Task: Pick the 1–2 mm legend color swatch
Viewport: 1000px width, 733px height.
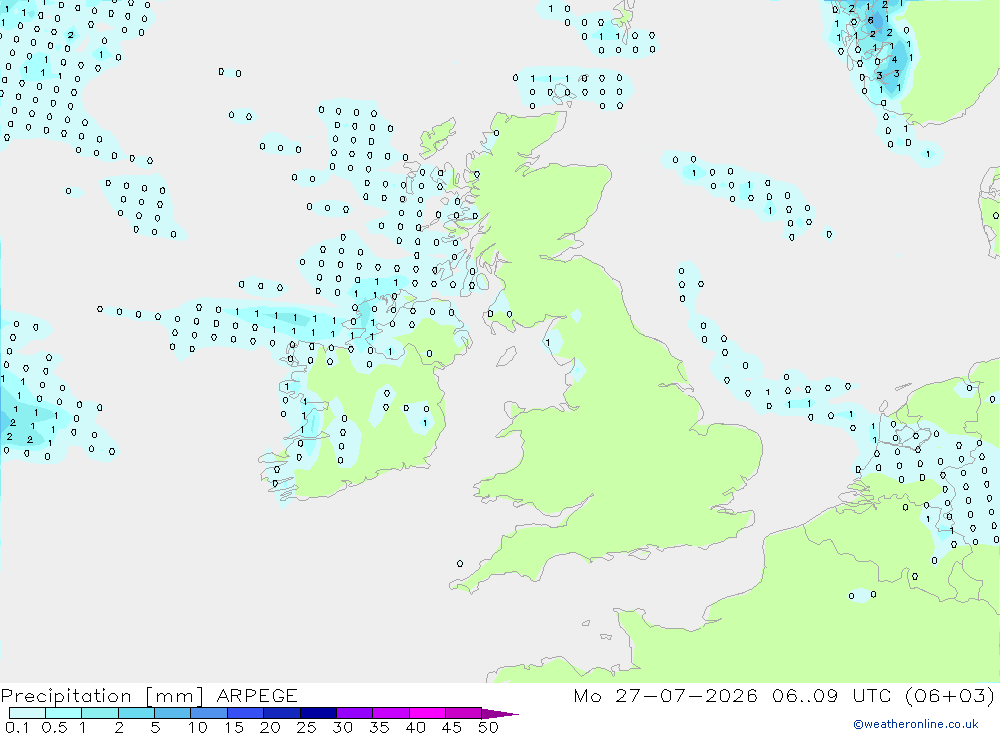Action: (x=100, y=713)
